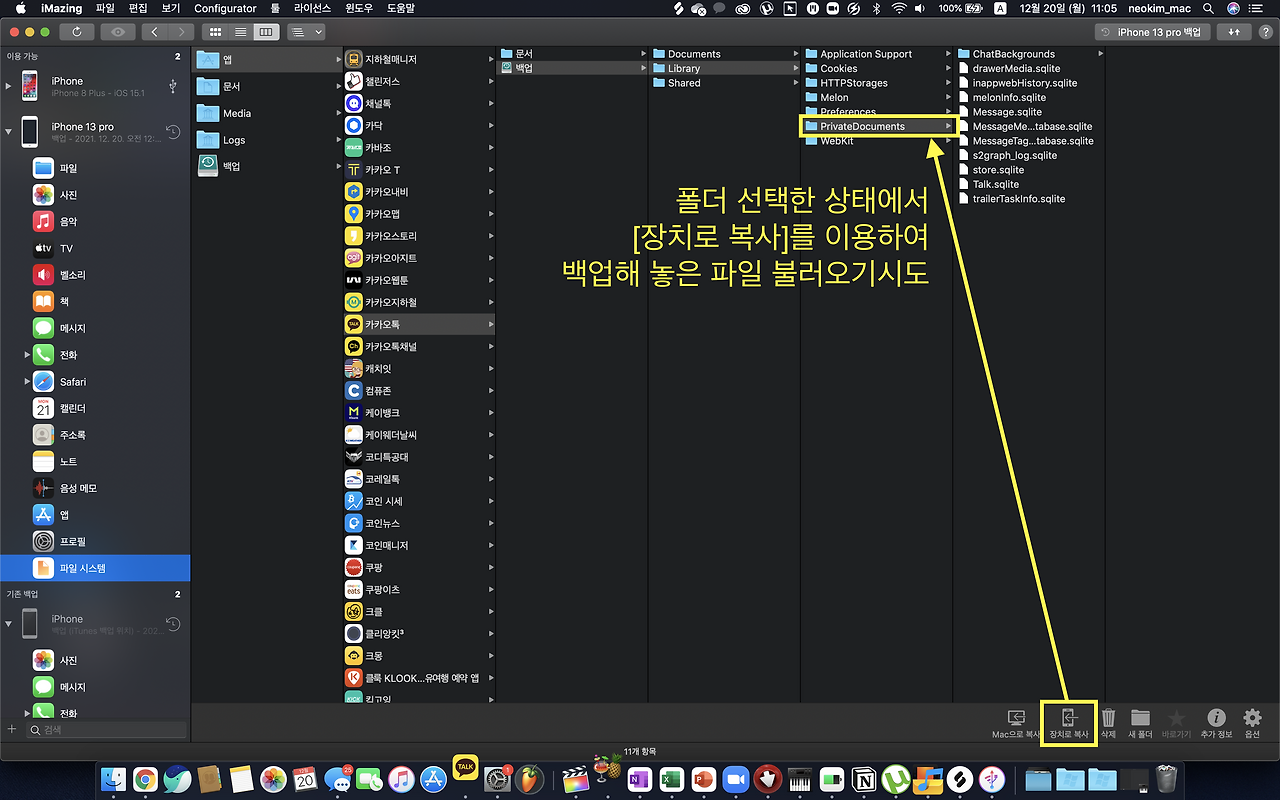The width and height of the screenshot is (1280, 800).
Task: Click the refresh icon in the toolbar
Action: coord(78,31)
